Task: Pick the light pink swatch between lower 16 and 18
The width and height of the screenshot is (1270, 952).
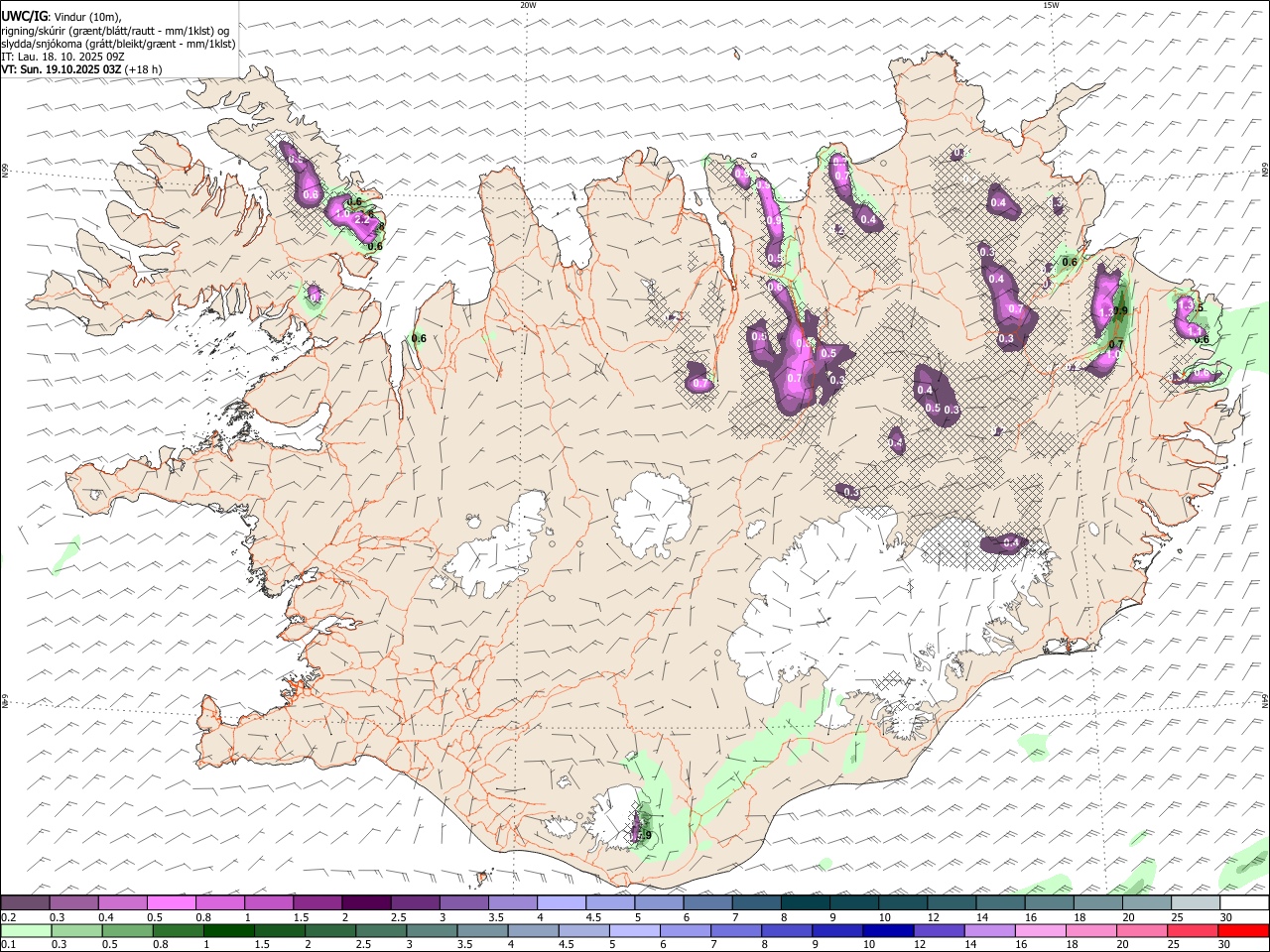Action: tap(1042, 931)
